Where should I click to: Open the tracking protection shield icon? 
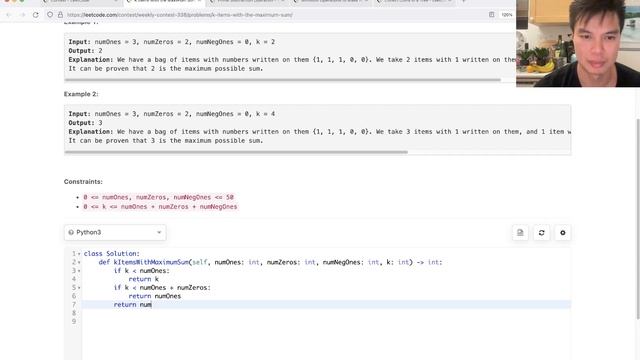[50, 15]
